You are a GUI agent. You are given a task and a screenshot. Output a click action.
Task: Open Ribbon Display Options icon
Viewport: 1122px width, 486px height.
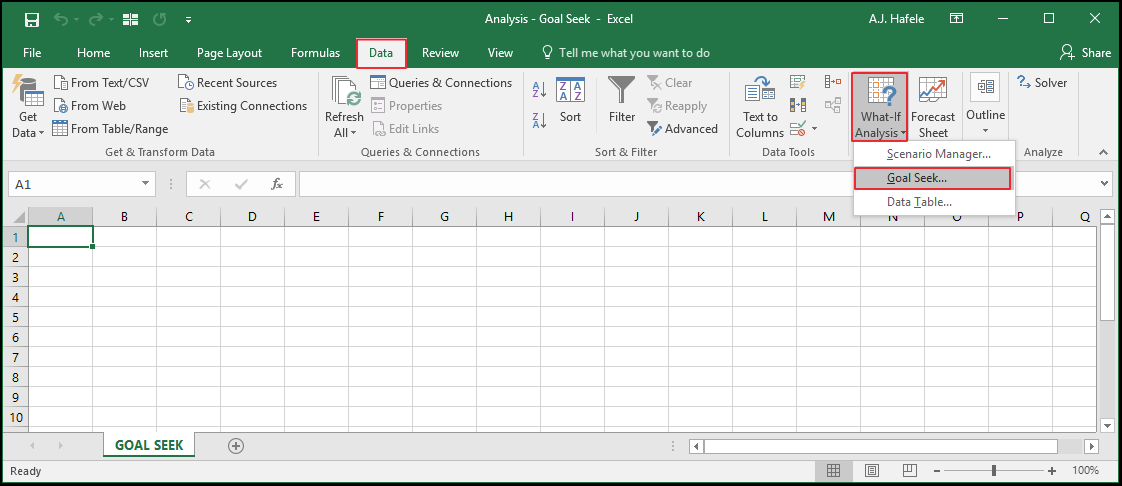tap(956, 19)
